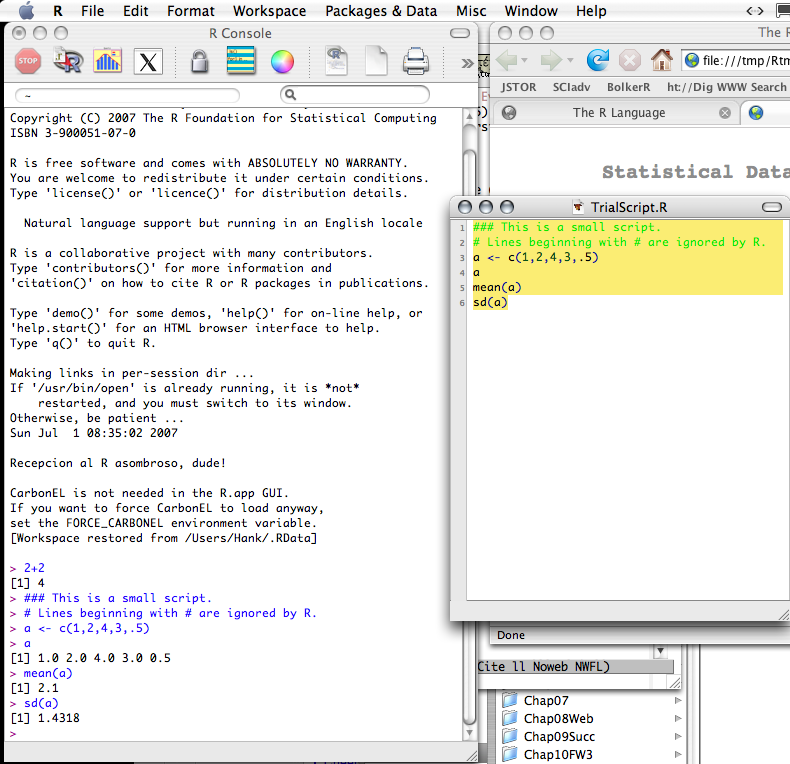Image resolution: width=790 pixels, height=764 pixels.
Task: Click the printer icon in R Console
Action: (x=416, y=61)
